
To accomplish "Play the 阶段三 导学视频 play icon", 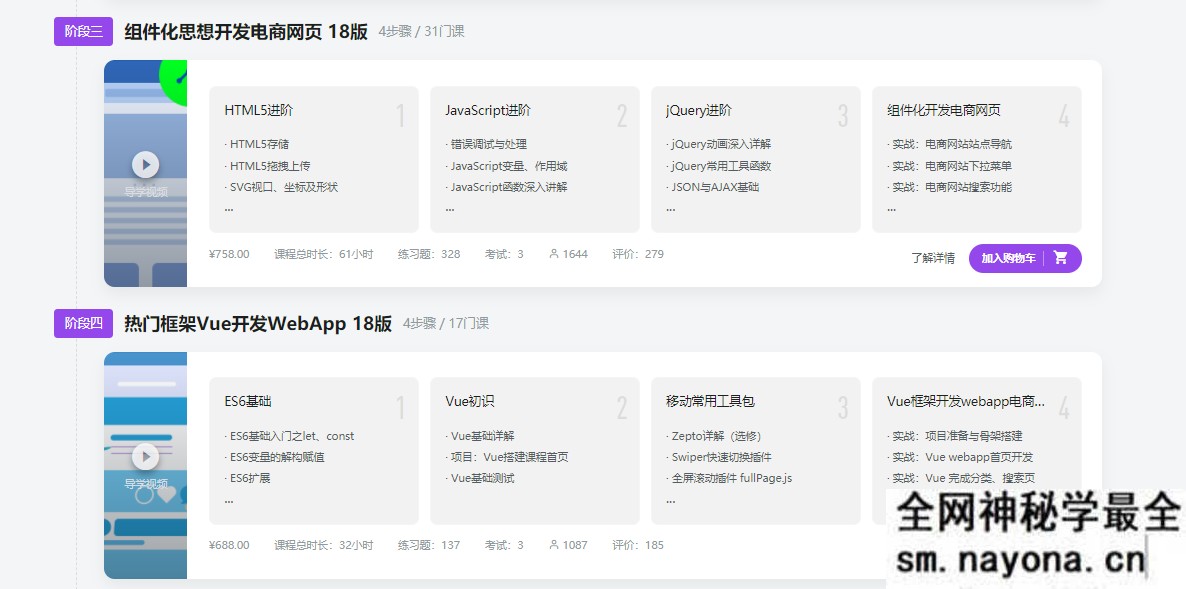I will 145,164.
